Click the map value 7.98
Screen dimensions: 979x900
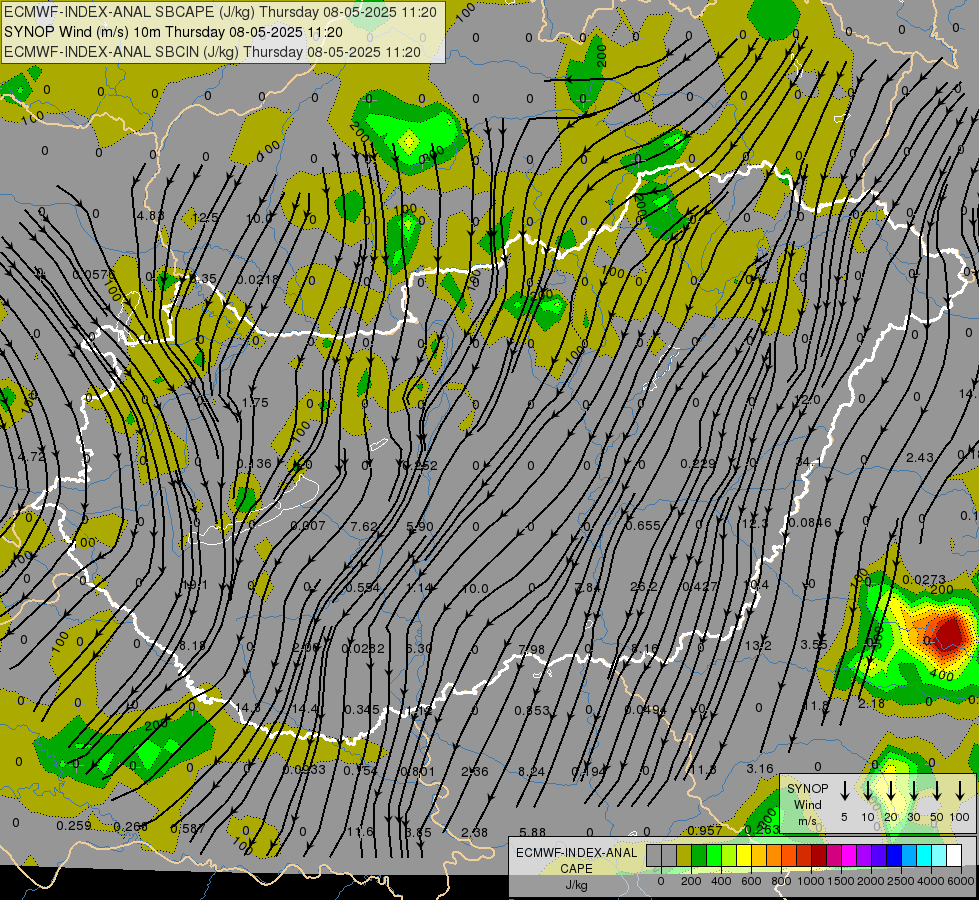click(532, 650)
